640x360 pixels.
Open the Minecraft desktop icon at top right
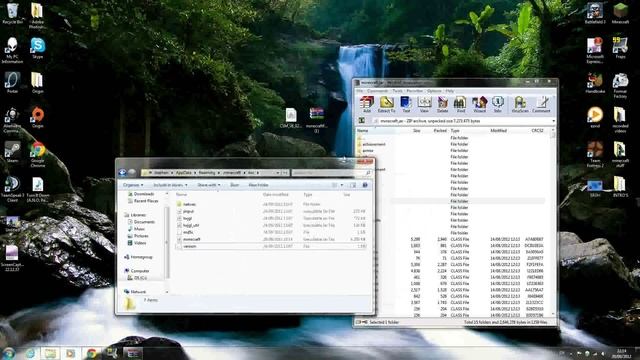click(x=620, y=13)
